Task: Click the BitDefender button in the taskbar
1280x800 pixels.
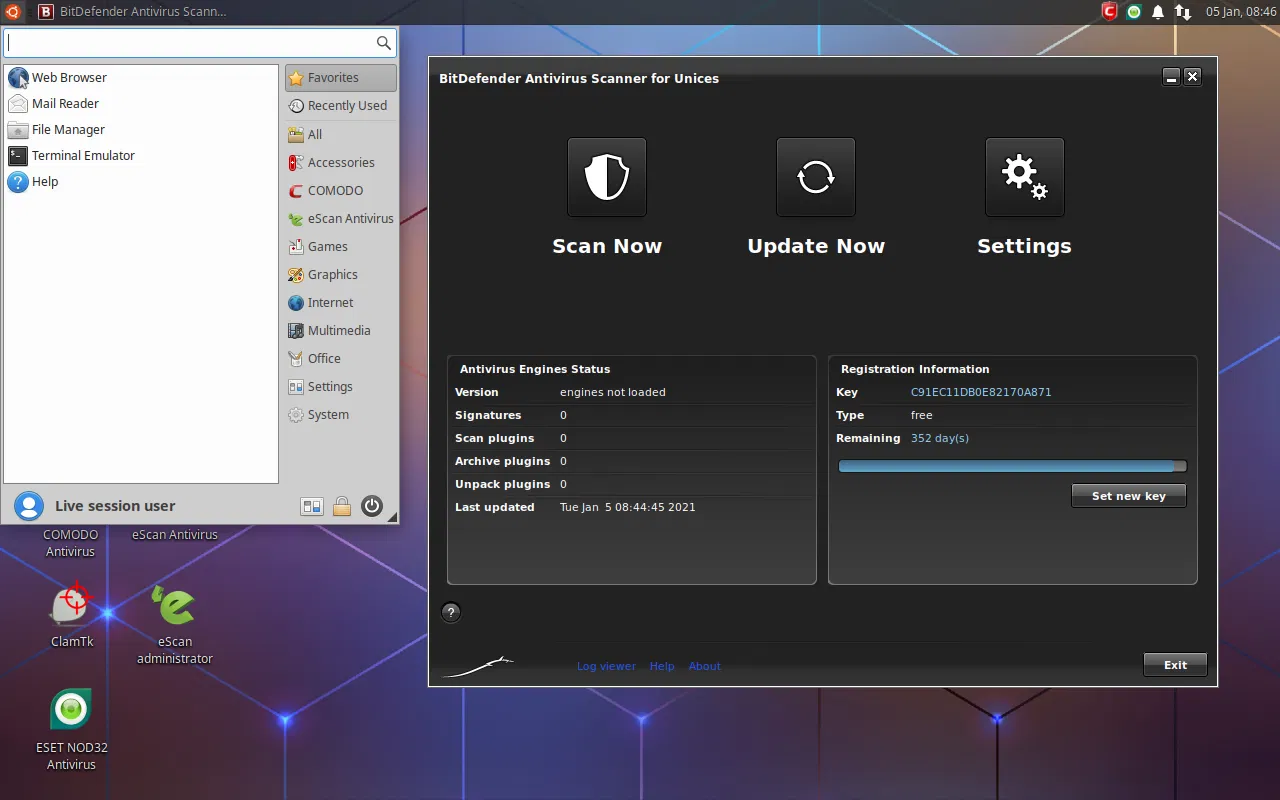Action: (131, 12)
